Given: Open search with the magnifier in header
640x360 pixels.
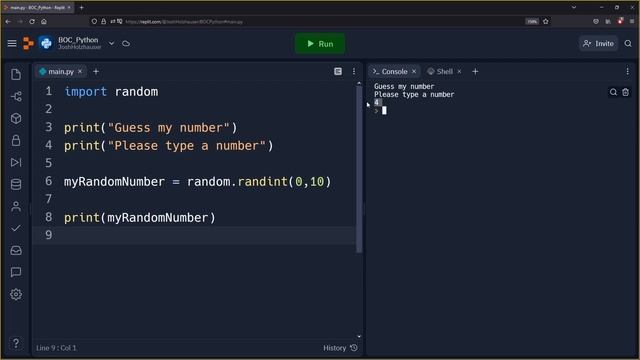Looking at the screenshot, I should (x=628, y=43).
